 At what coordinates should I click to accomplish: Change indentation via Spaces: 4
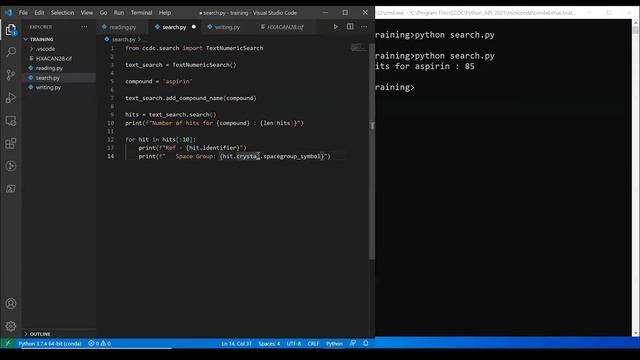pyautogui.click(x=269, y=344)
